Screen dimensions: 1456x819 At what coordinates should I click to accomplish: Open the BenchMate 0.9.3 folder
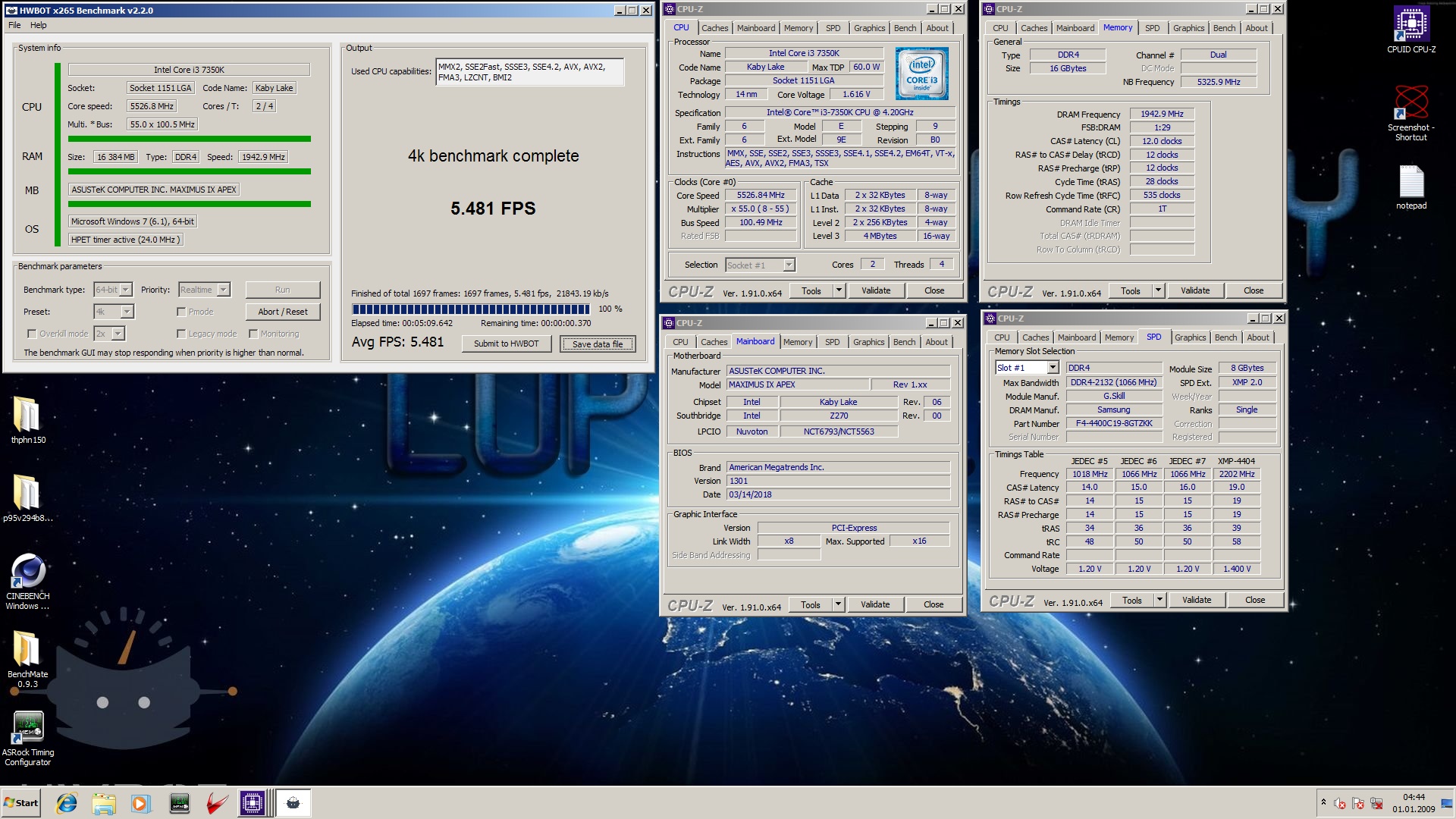(28, 659)
